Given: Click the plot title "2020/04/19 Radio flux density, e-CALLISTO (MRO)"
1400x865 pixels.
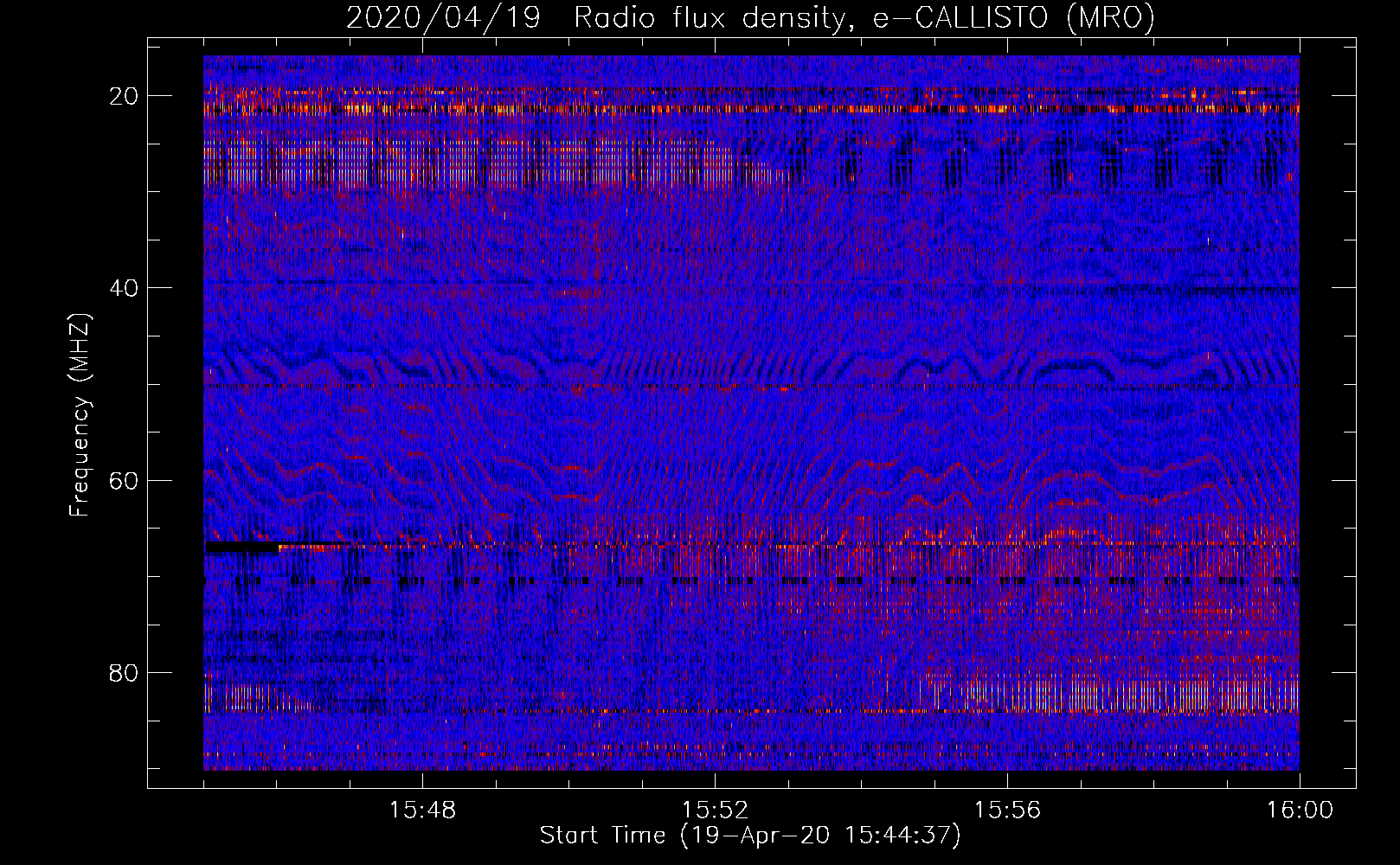Looking at the screenshot, I should click(750, 17).
